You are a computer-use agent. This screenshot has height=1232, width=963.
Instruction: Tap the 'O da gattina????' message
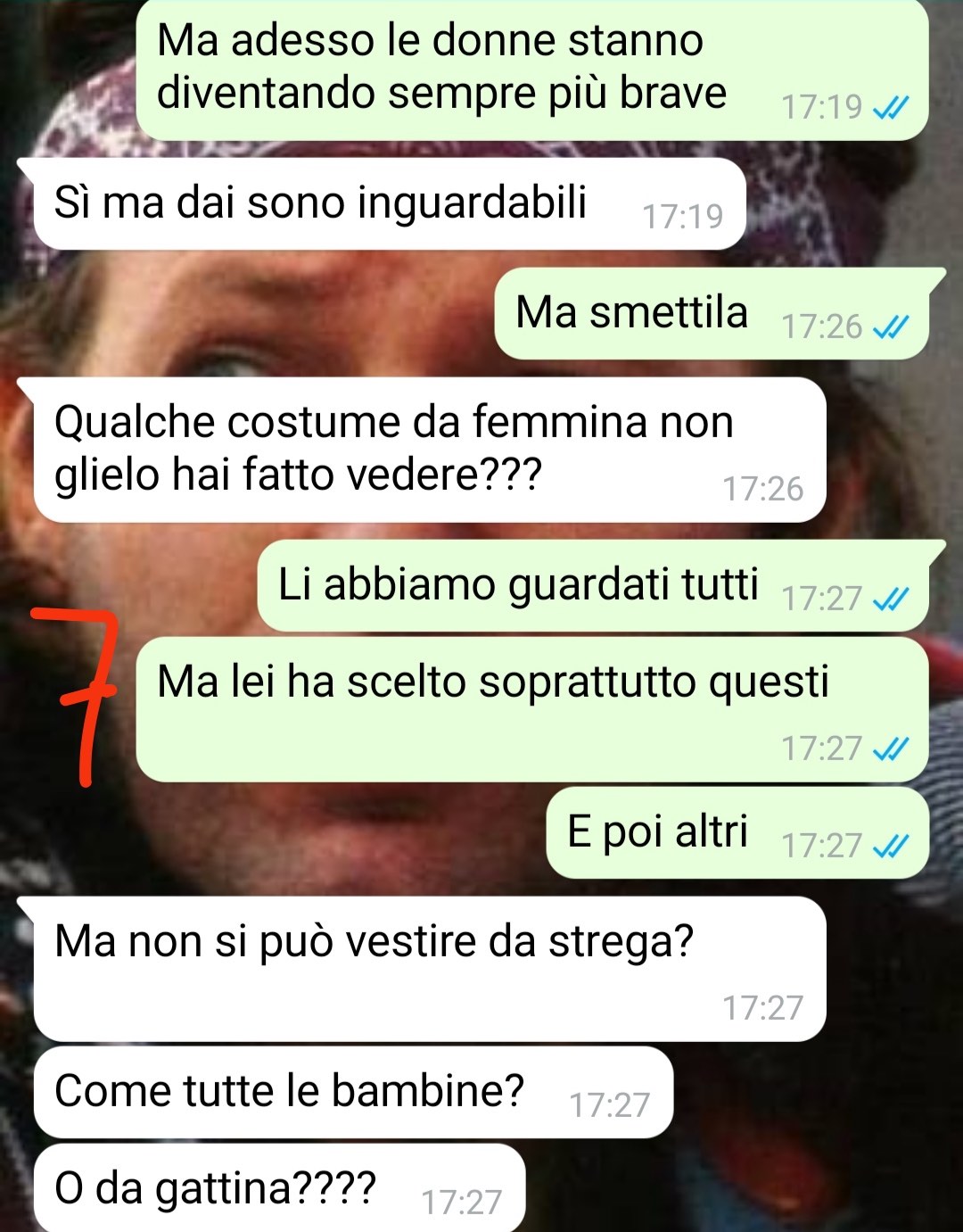[x=279, y=1187]
